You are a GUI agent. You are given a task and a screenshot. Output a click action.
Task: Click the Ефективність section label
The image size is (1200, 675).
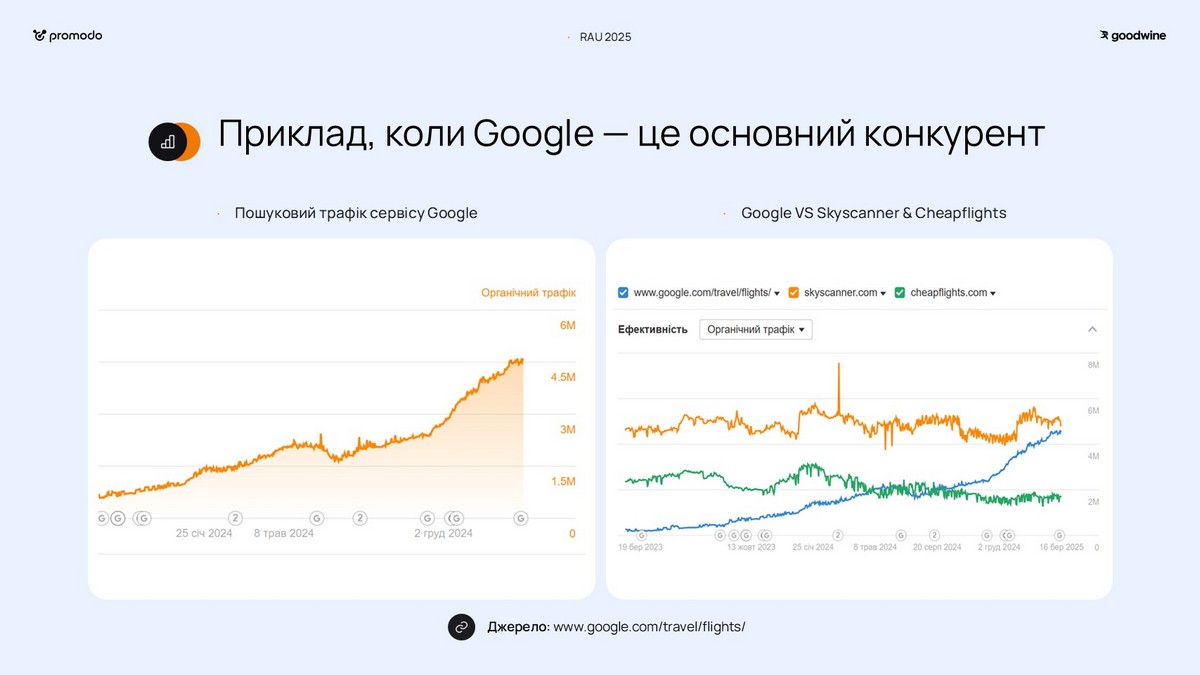coord(652,329)
